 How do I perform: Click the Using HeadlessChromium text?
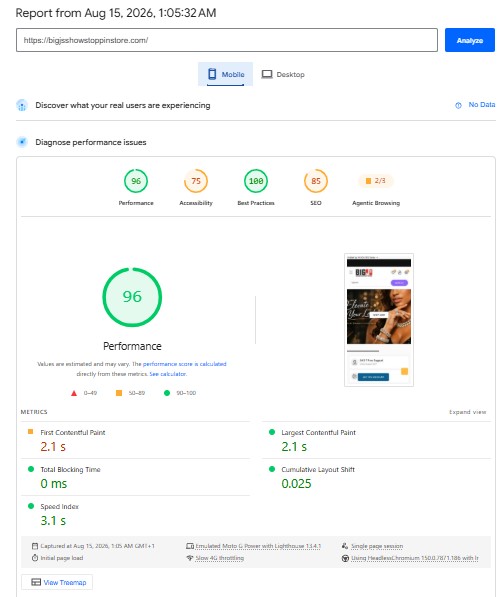pyautogui.click(x=414, y=558)
